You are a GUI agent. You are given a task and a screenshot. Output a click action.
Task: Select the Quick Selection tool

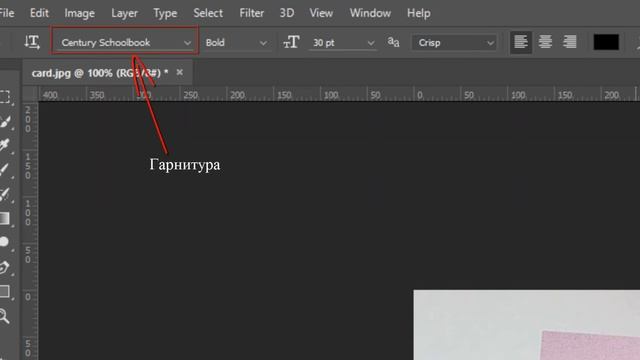click(x=5, y=121)
